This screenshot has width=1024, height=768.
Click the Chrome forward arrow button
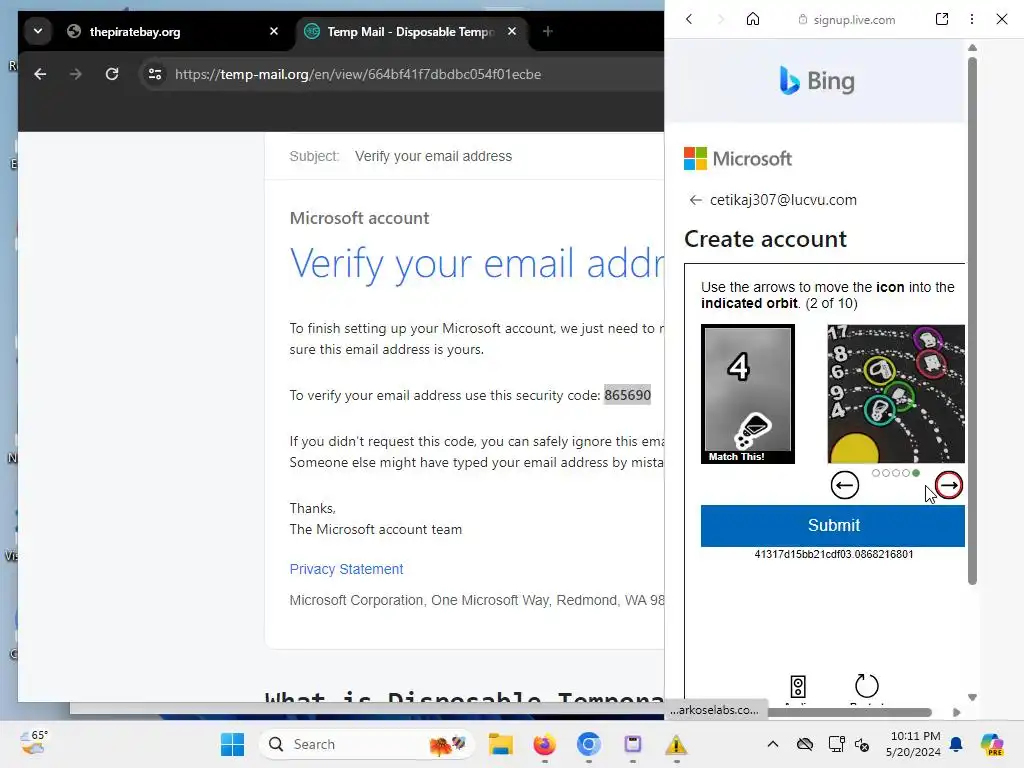click(76, 74)
